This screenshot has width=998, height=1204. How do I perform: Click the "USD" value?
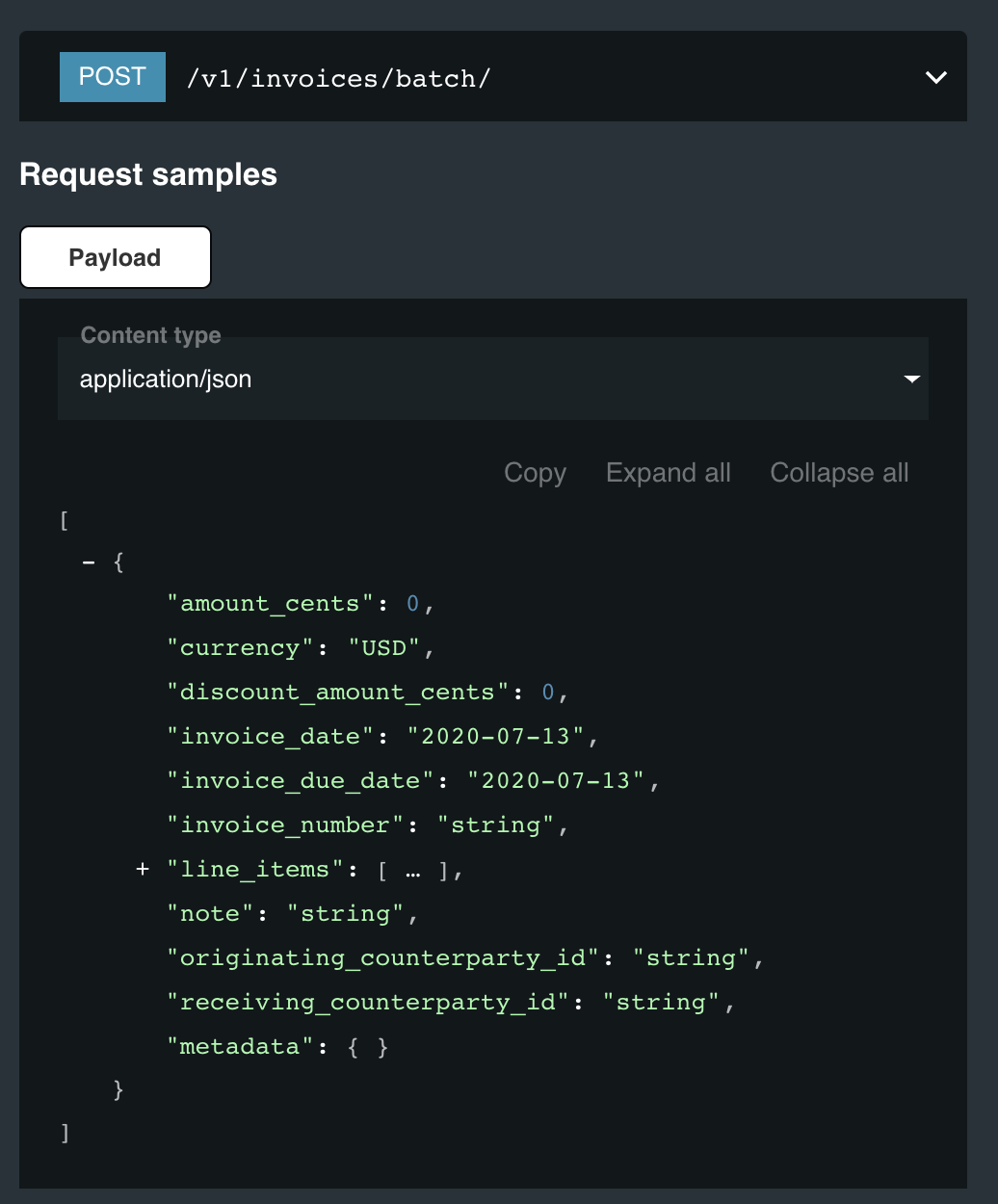383,648
